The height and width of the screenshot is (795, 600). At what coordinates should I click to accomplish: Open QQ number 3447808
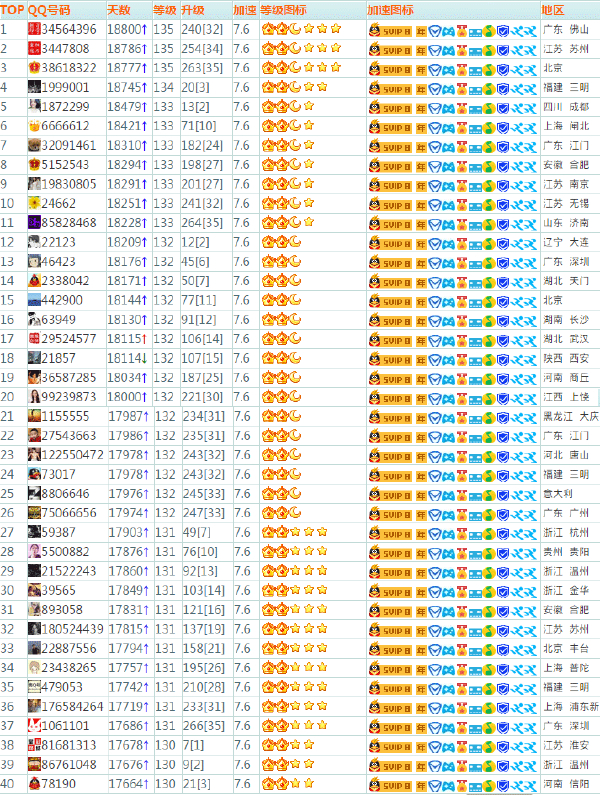coord(65,48)
